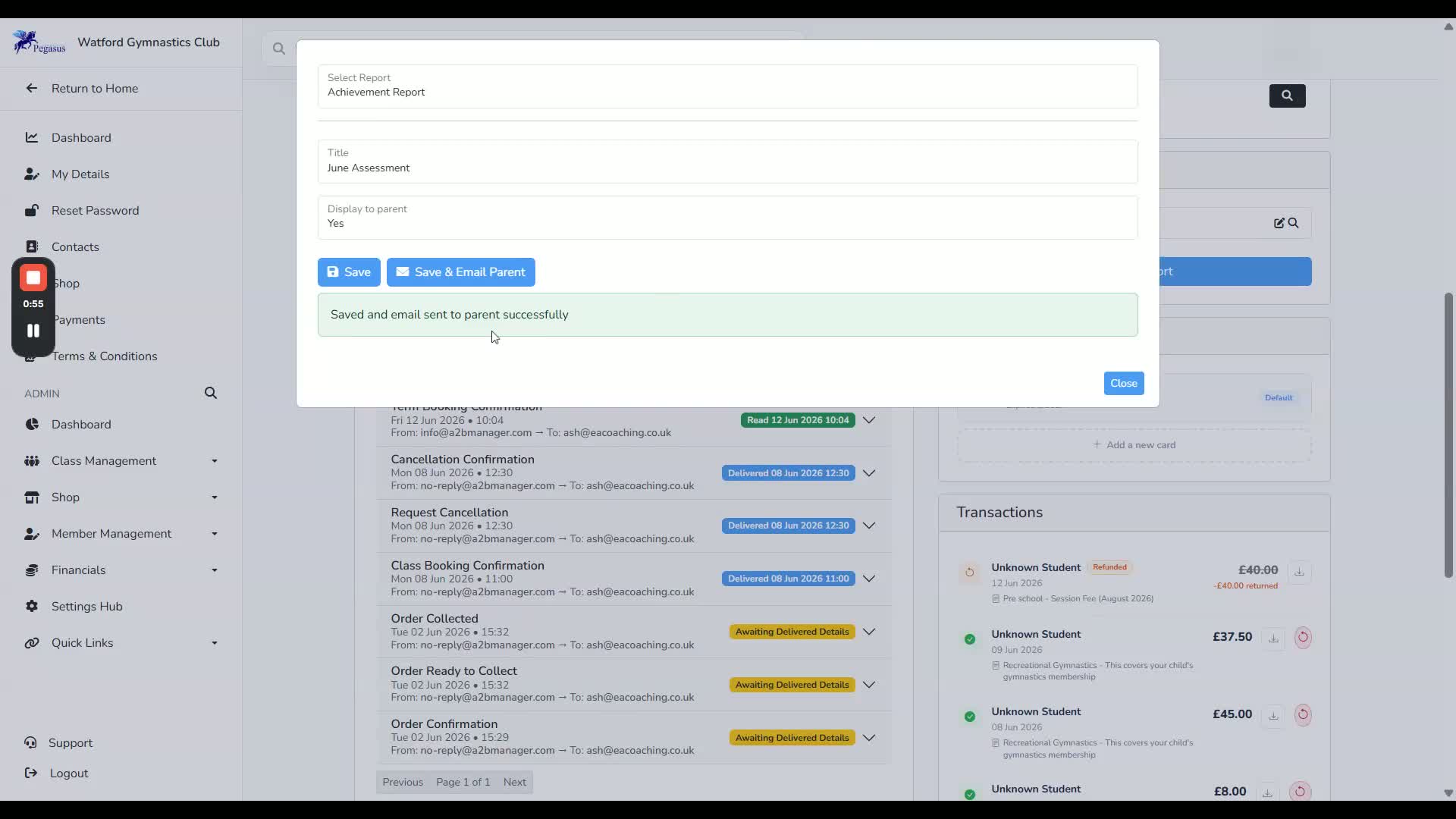Pause the screen recording
The height and width of the screenshot is (819, 1456).
point(33,331)
